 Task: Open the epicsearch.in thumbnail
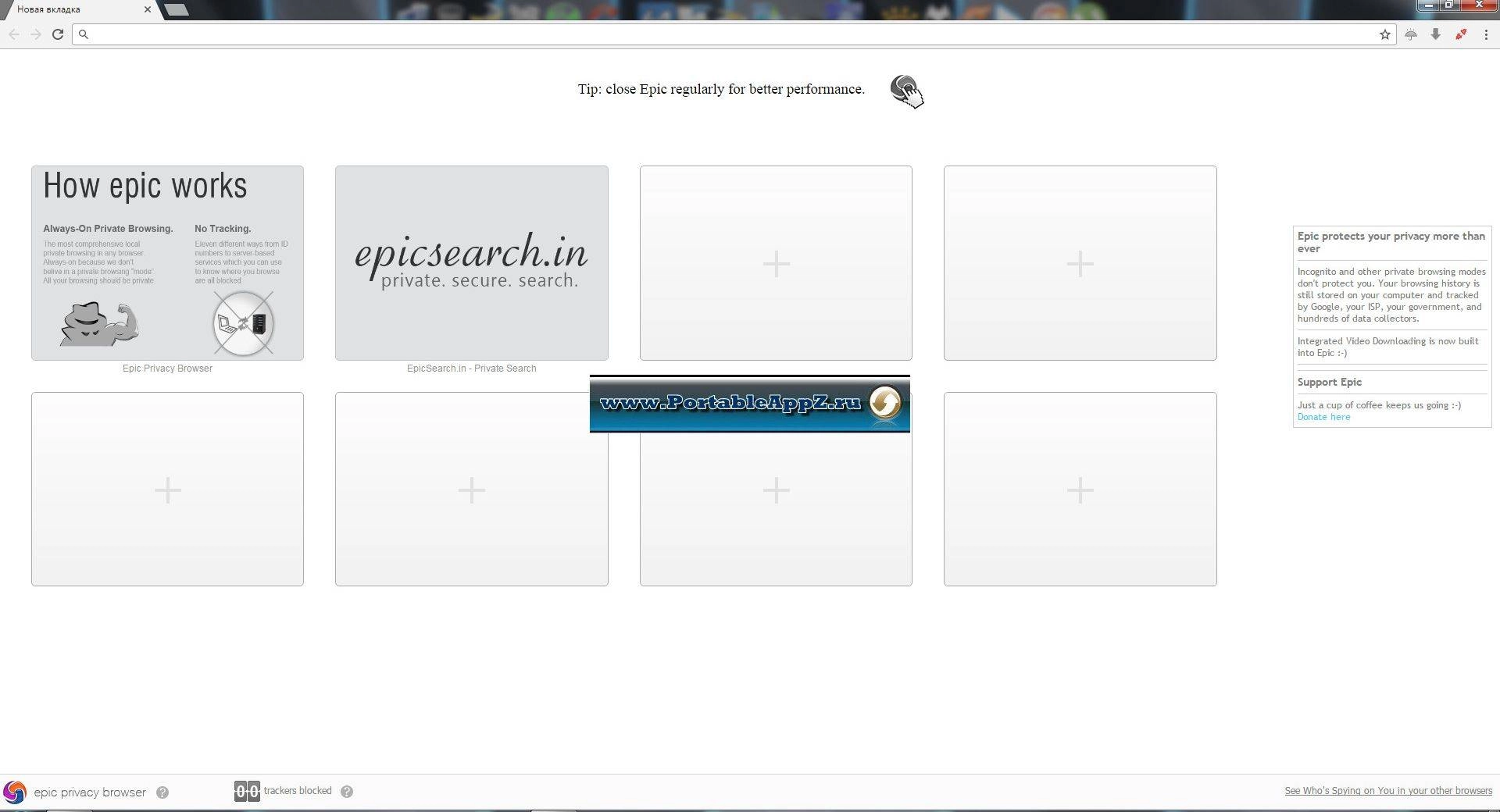pyautogui.click(x=472, y=262)
